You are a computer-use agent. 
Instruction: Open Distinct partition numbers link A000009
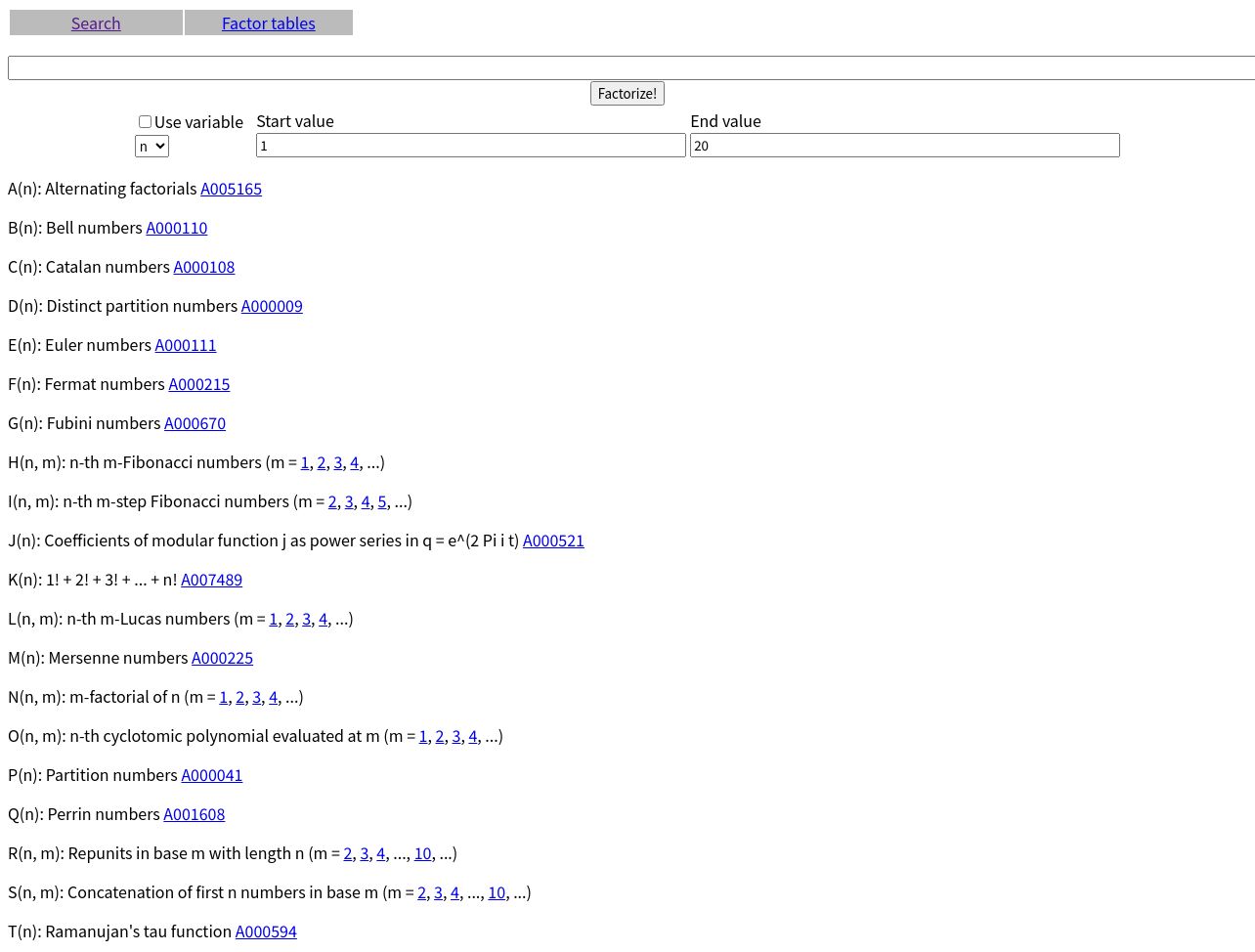pyautogui.click(x=272, y=306)
